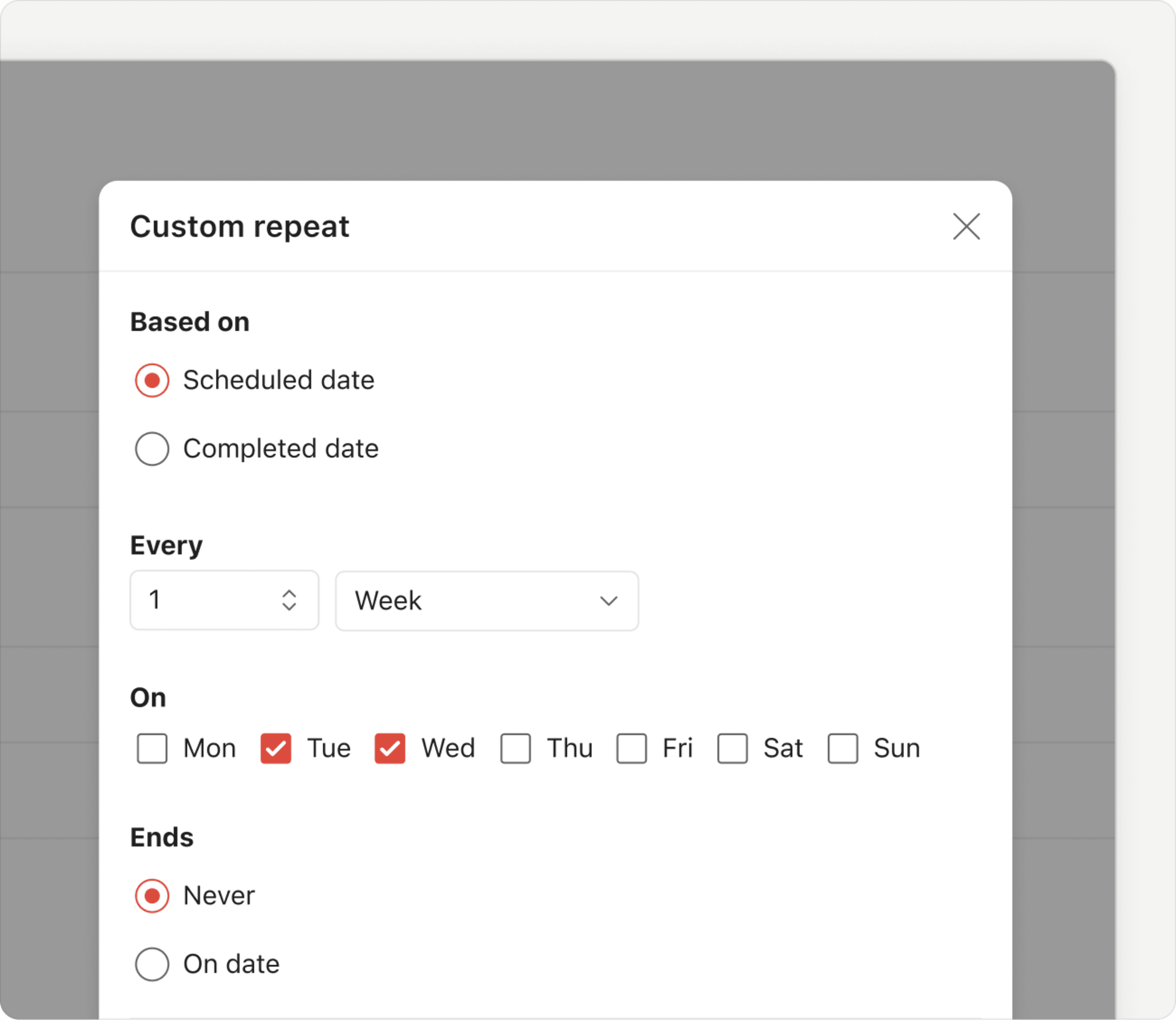Screen dimensions: 1176x1020
Task: Enable repeating on Fri
Action: (x=631, y=749)
